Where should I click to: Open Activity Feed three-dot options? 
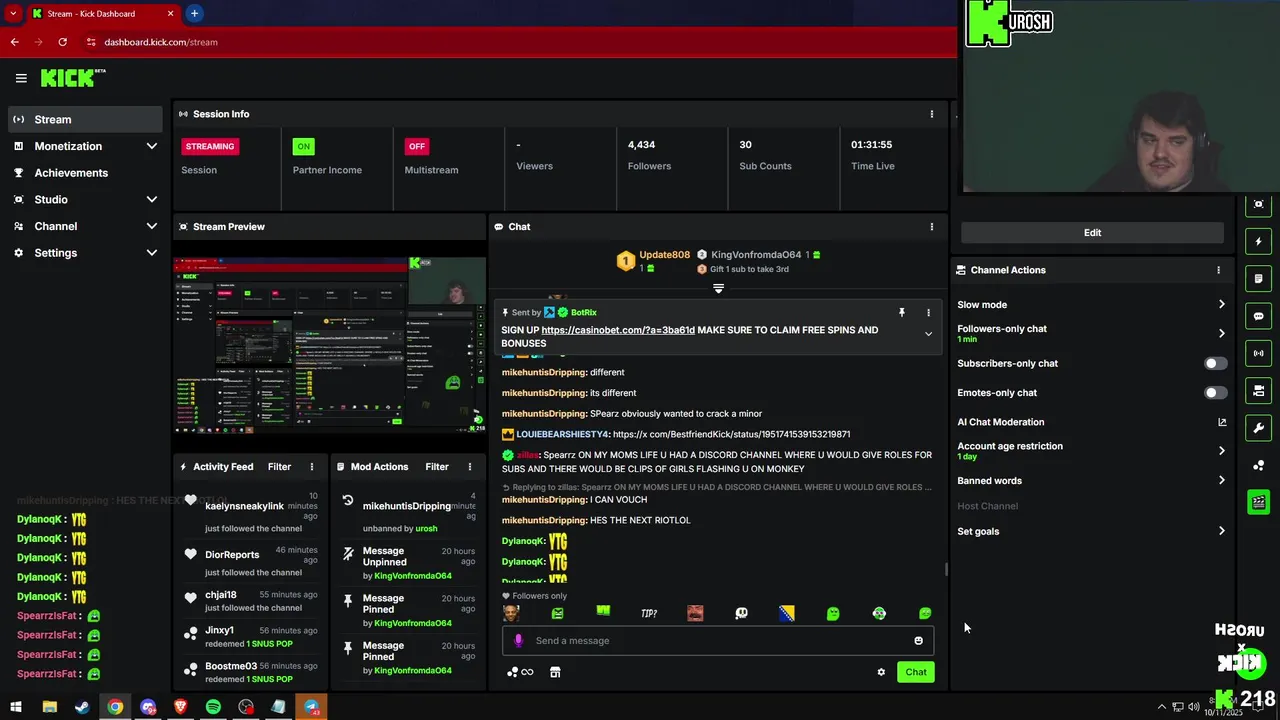pos(312,467)
